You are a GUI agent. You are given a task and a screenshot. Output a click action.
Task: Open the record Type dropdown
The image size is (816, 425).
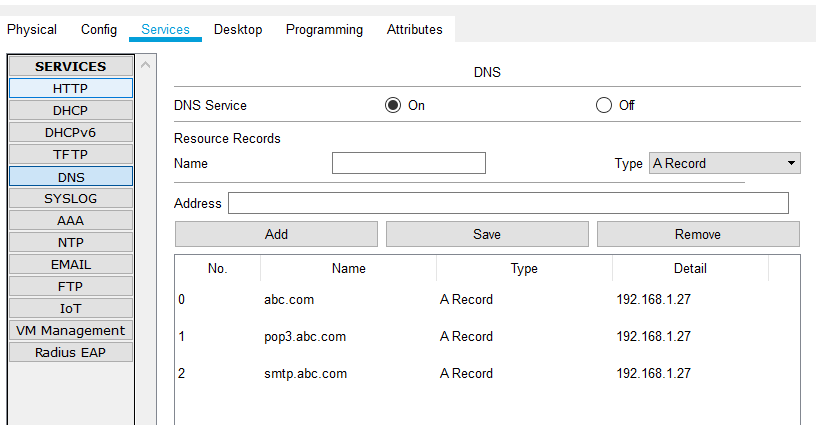click(724, 163)
